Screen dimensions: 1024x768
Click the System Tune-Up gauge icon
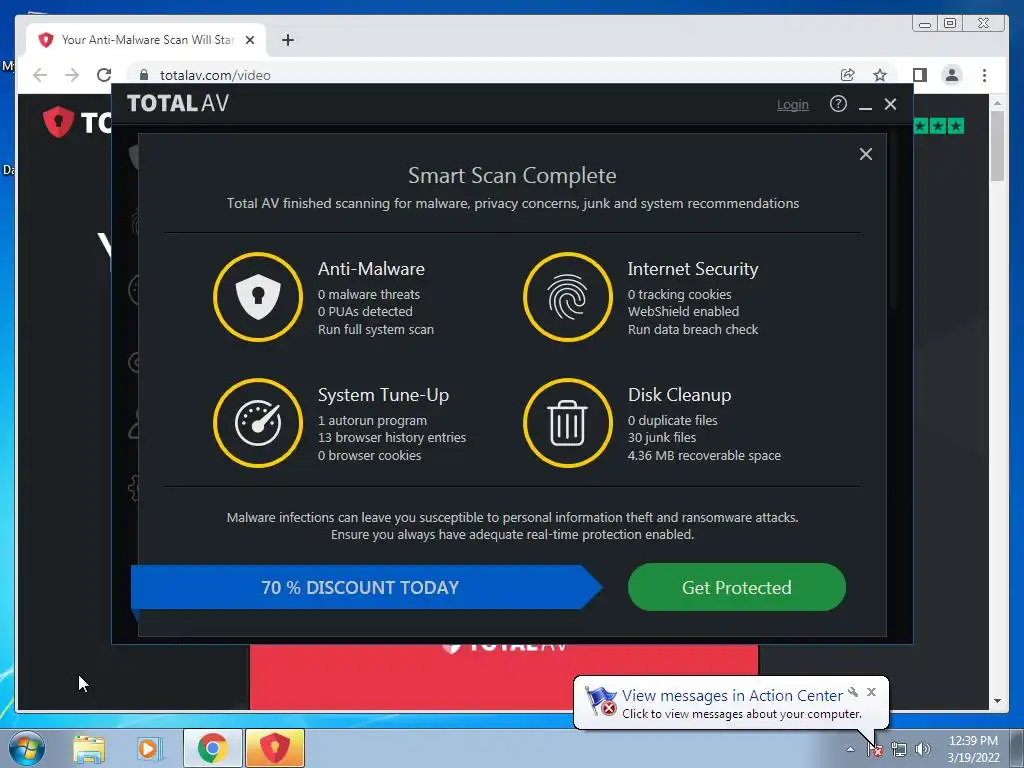(258, 423)
